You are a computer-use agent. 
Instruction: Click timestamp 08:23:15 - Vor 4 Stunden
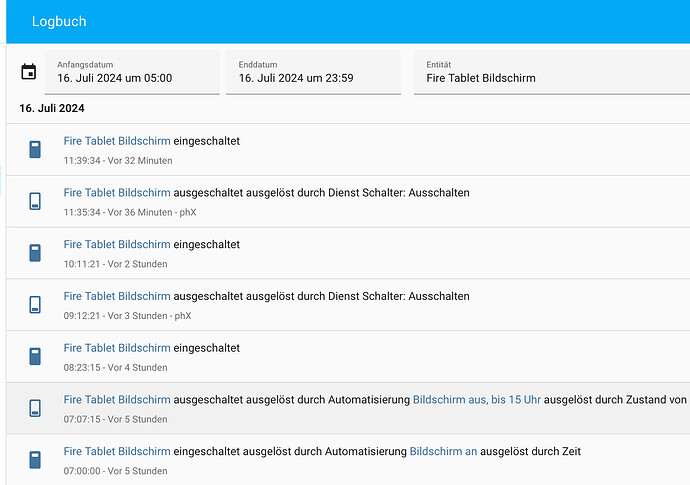[115, 367]
